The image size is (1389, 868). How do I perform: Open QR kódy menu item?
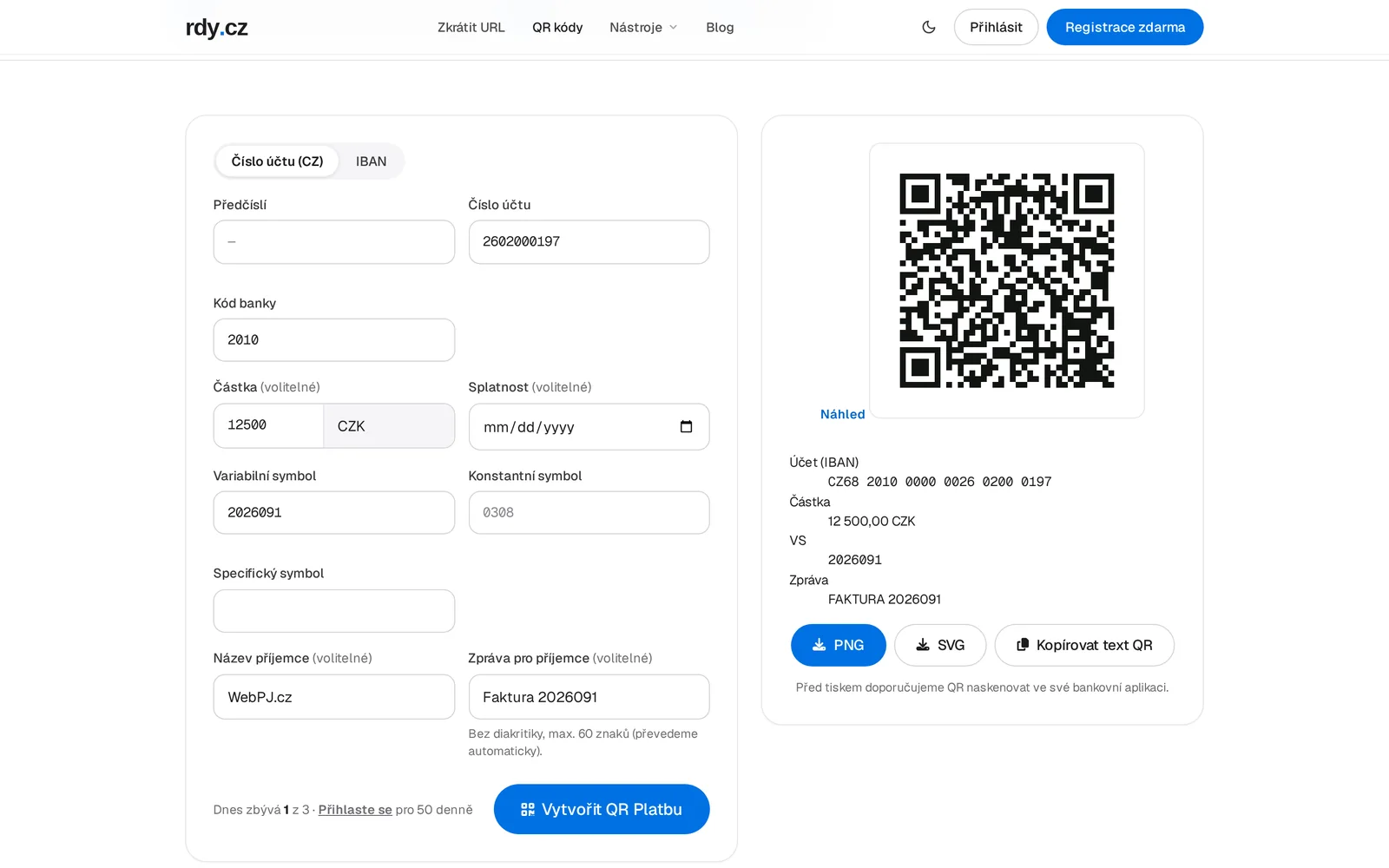(557, 28)
